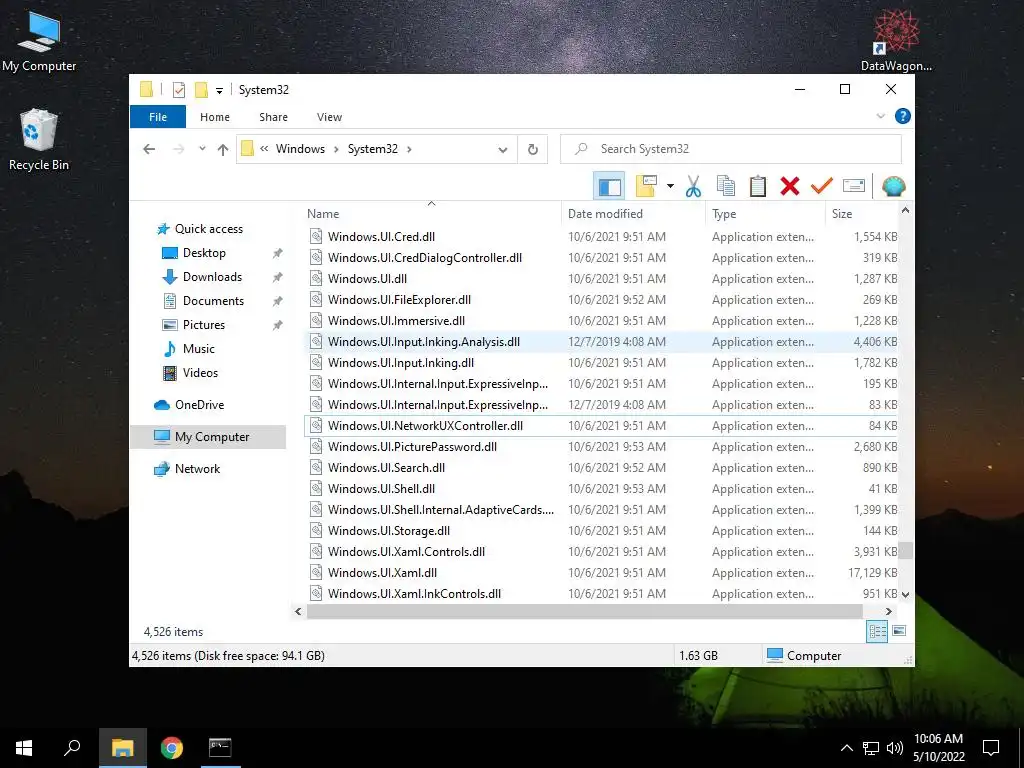The image size is (1024, 768).
Task: Open the File menu
Action: click(x=158, y=117)
